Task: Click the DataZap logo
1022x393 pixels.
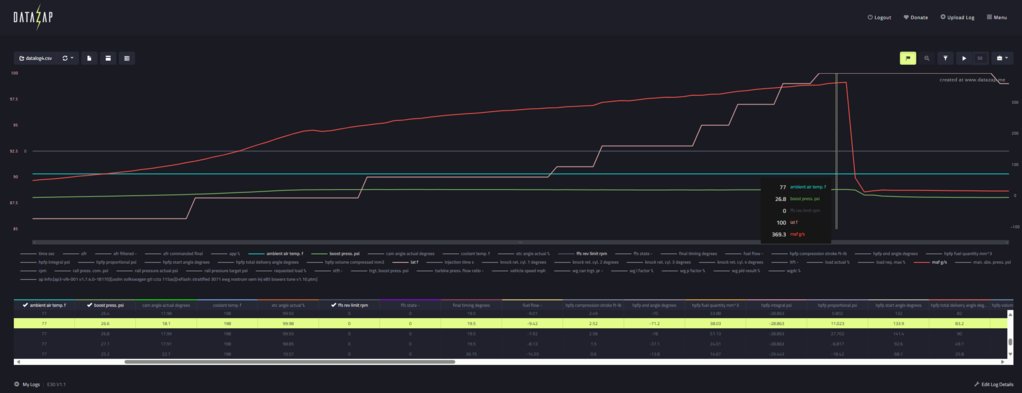Action: [33, 17]
